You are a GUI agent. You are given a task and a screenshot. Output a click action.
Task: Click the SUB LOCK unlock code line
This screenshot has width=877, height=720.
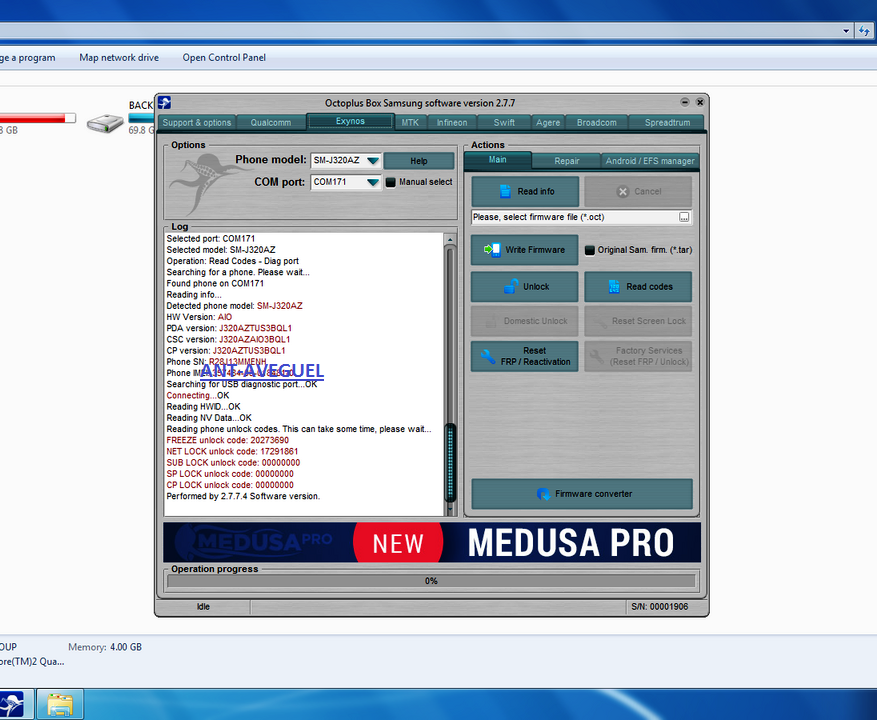coord(233,463)
